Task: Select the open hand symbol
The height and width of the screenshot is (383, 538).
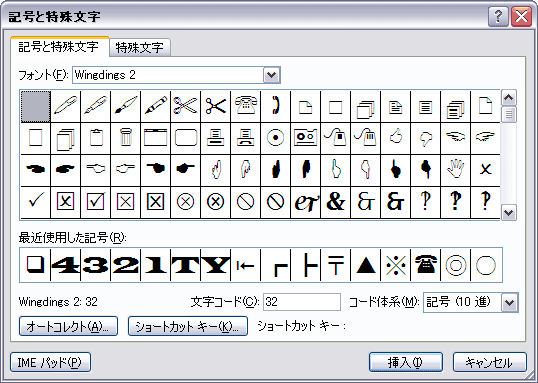Action: [455, 170]
